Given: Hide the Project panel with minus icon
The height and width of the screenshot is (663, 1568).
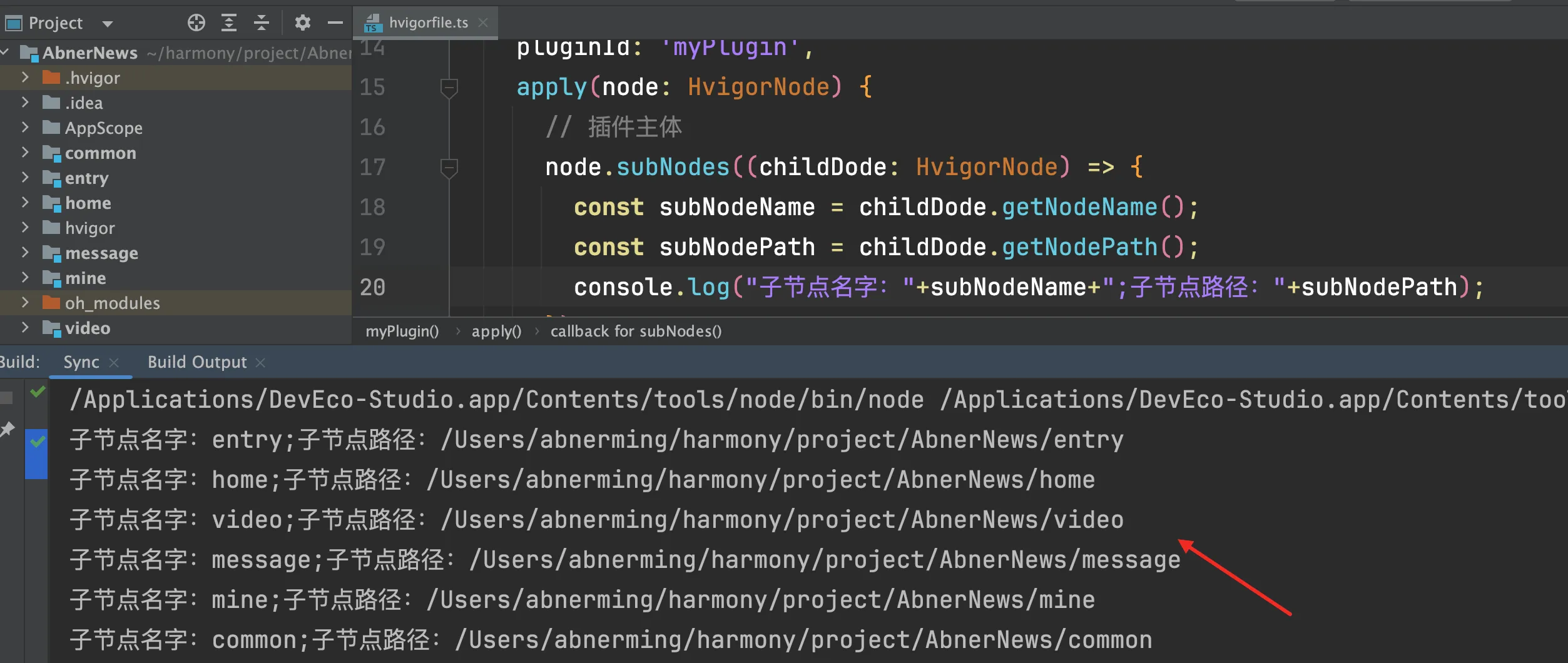Looking at the screenshot, I should (x=335, y=23).
